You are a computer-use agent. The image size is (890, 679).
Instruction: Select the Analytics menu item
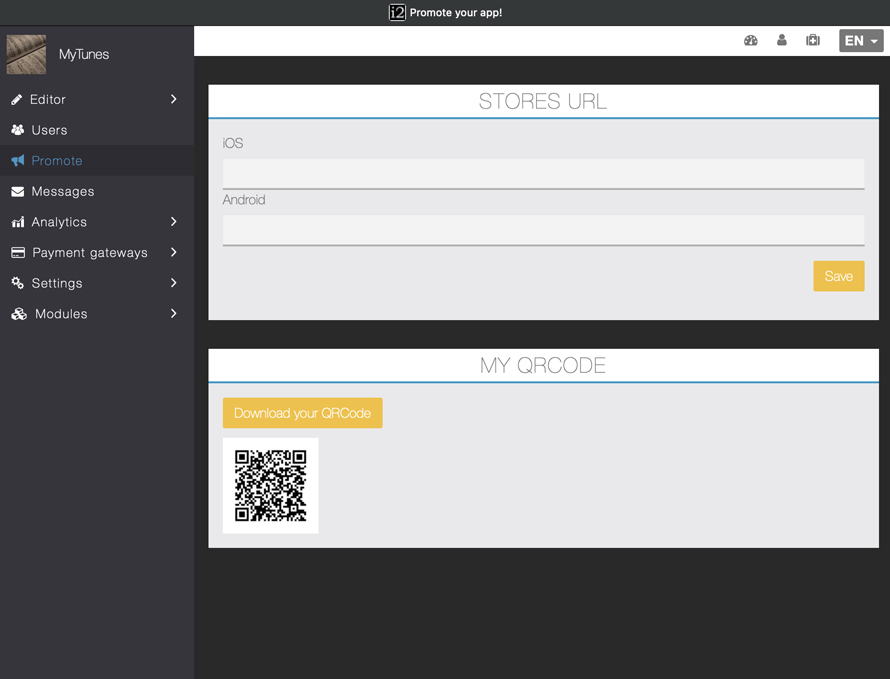[x=59, y=222]
